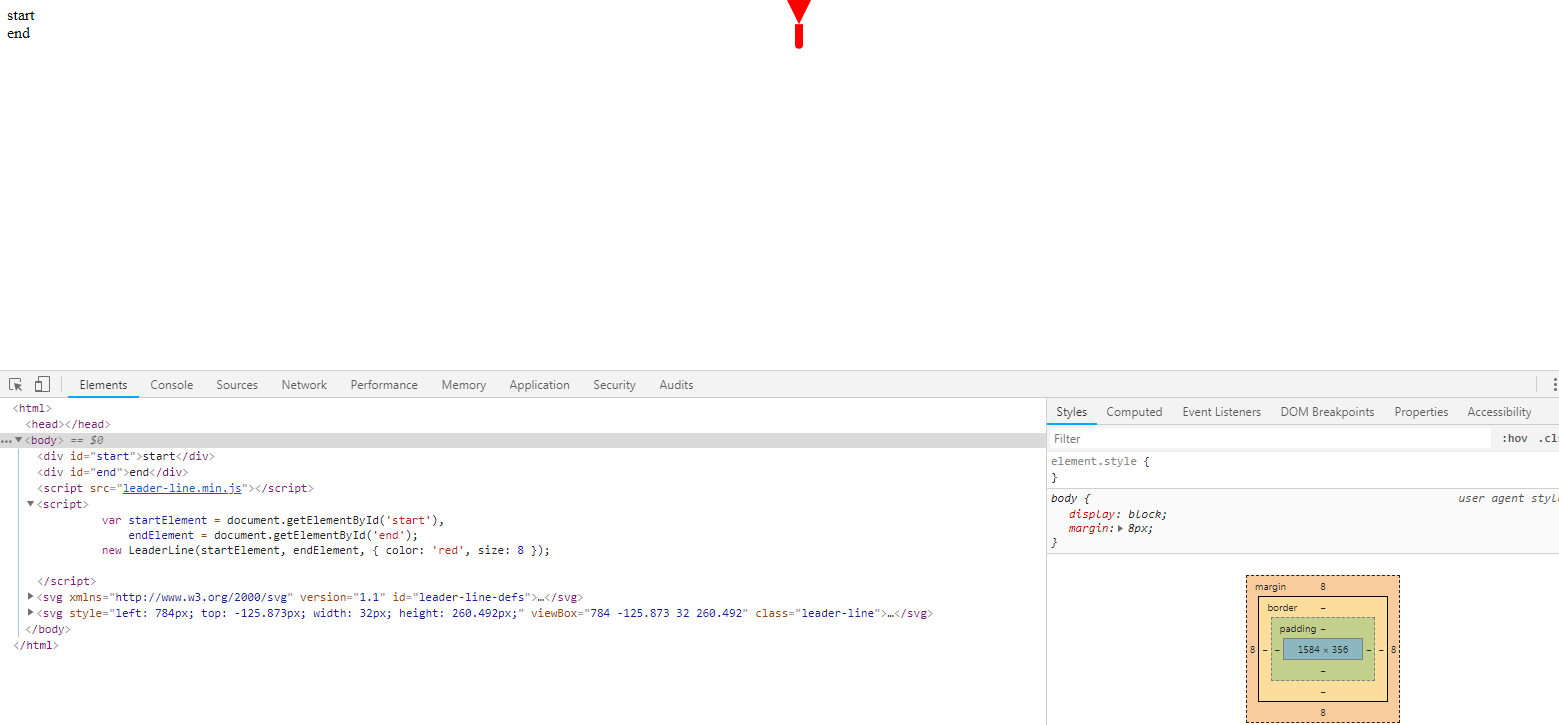Open the .cls class editor
The width and height of the screenshot is (1559, 725).
point(1547,438)
